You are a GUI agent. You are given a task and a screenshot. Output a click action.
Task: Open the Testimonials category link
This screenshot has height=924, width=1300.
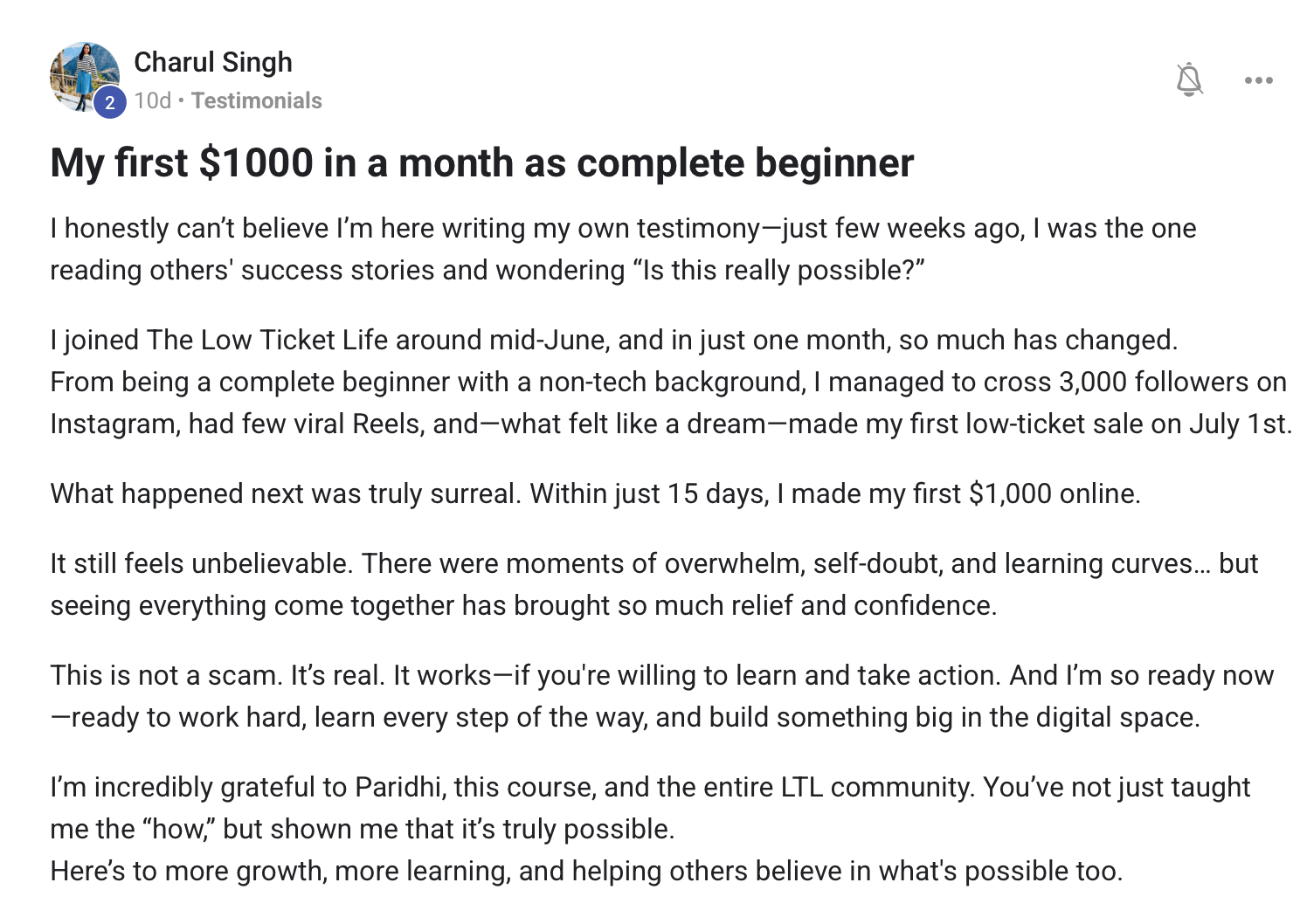pos(257,100)
